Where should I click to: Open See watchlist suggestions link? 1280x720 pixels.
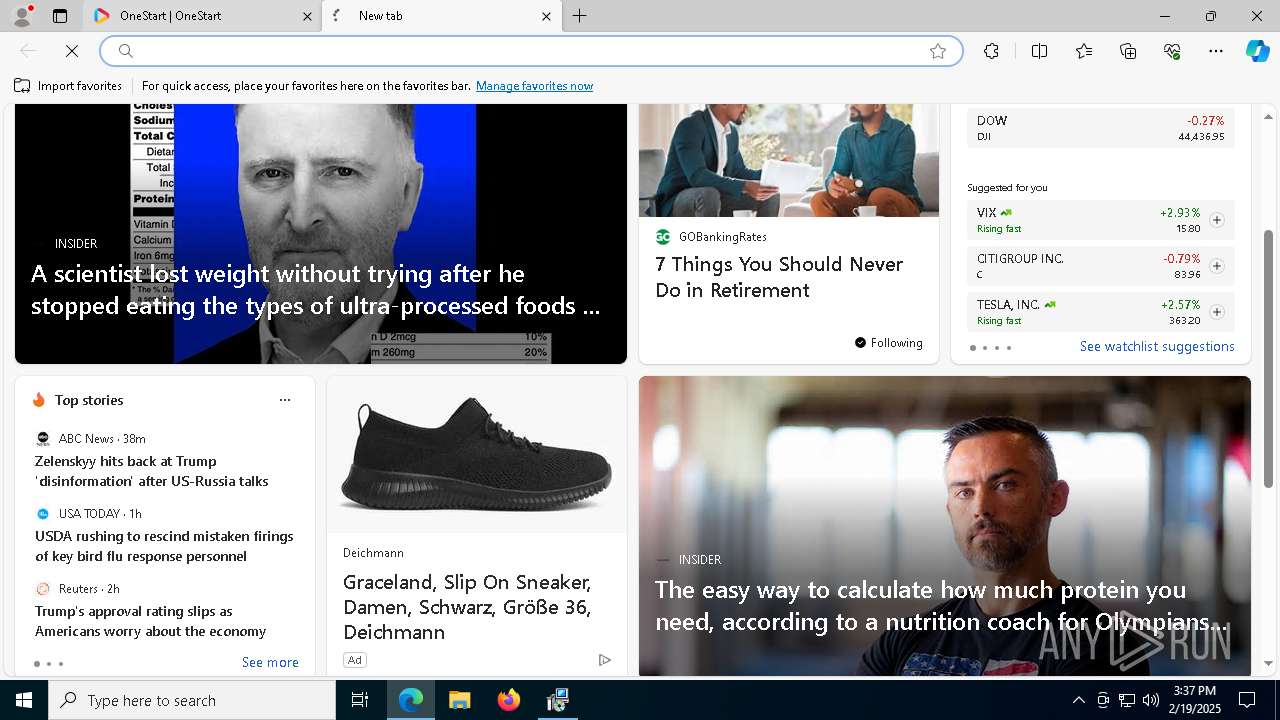point(1157,347)
